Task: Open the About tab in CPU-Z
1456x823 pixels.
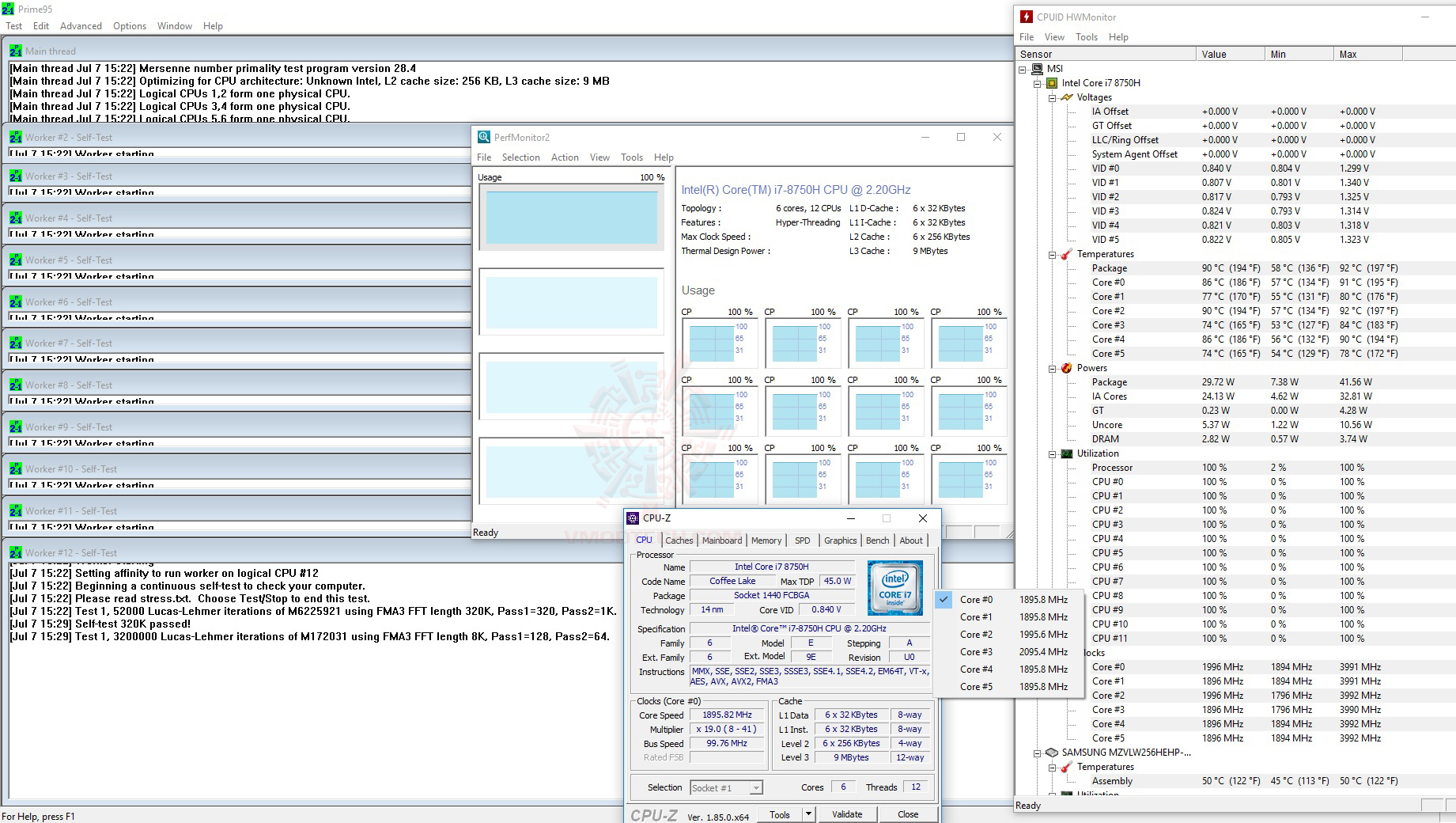Action: pos(911,540)
